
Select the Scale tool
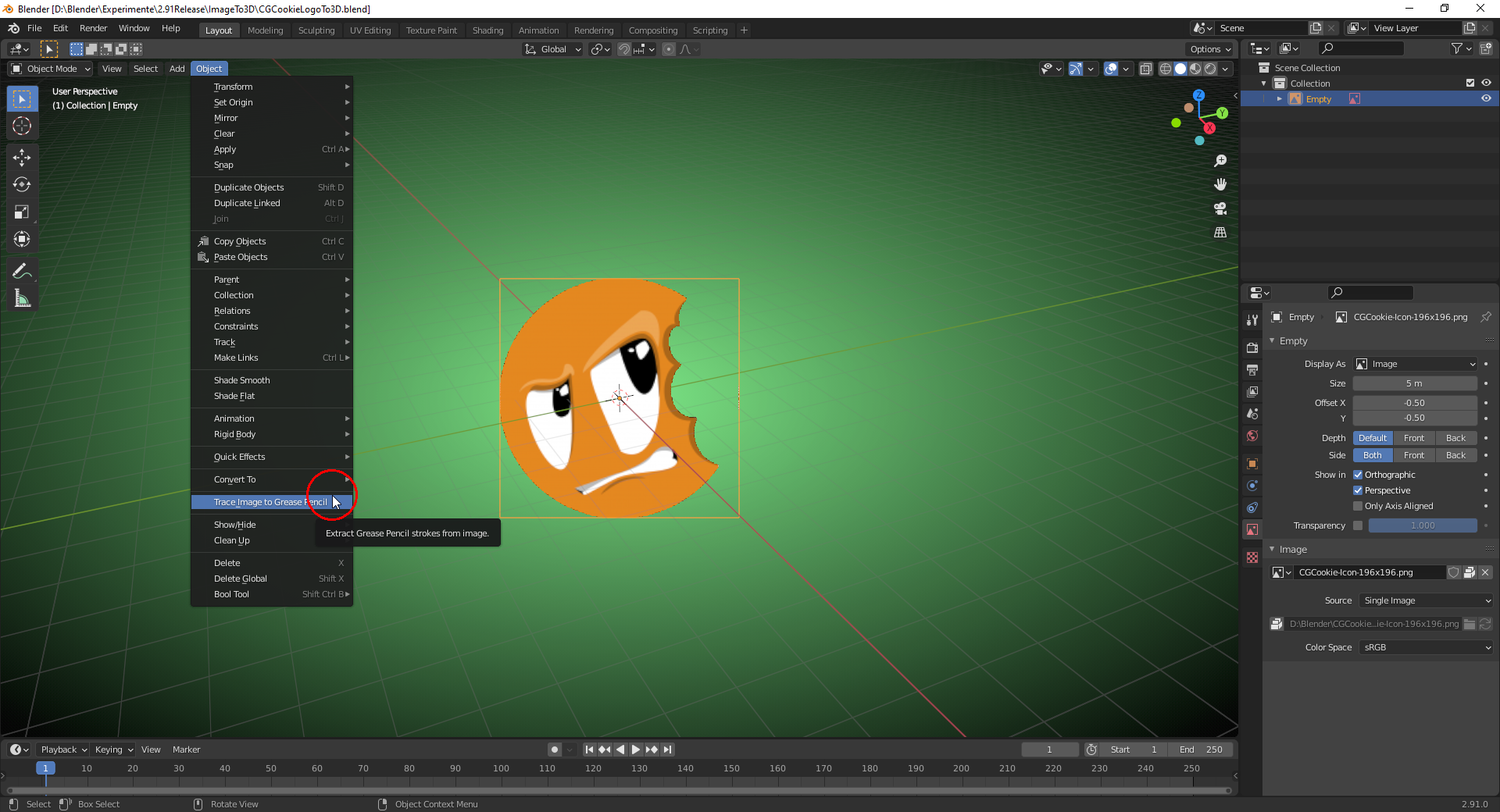[x=22, y=212]
